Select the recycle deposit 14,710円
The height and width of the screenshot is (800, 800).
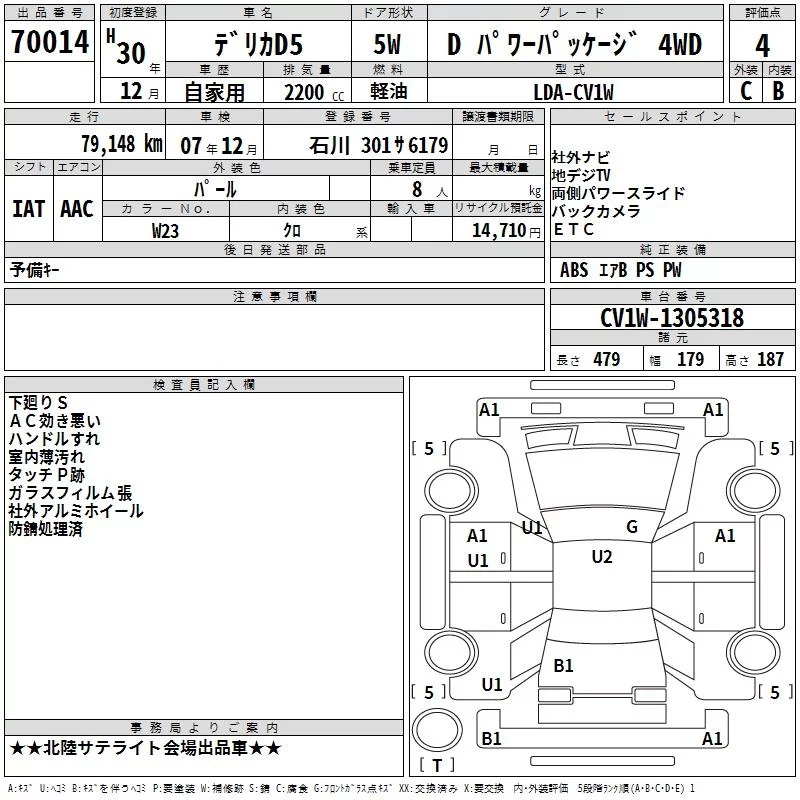(506, 231)
